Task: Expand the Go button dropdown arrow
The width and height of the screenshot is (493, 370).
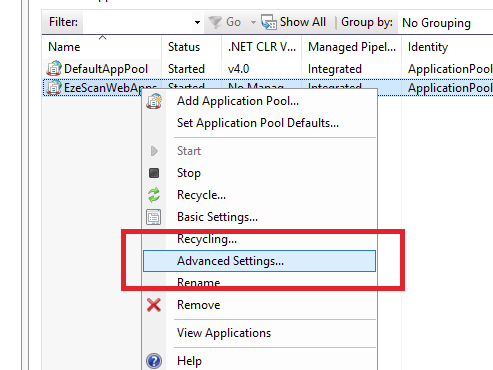Action: pos(253,22)
